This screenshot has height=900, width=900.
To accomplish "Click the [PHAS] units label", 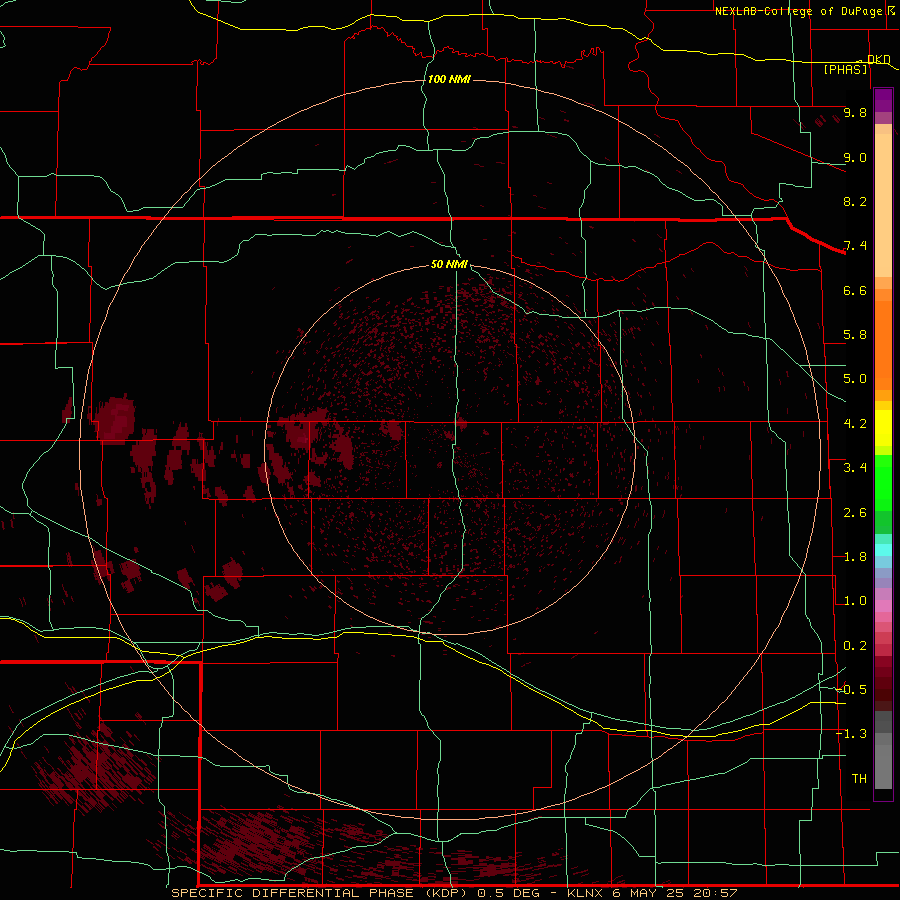I will (x=845, y=69).
